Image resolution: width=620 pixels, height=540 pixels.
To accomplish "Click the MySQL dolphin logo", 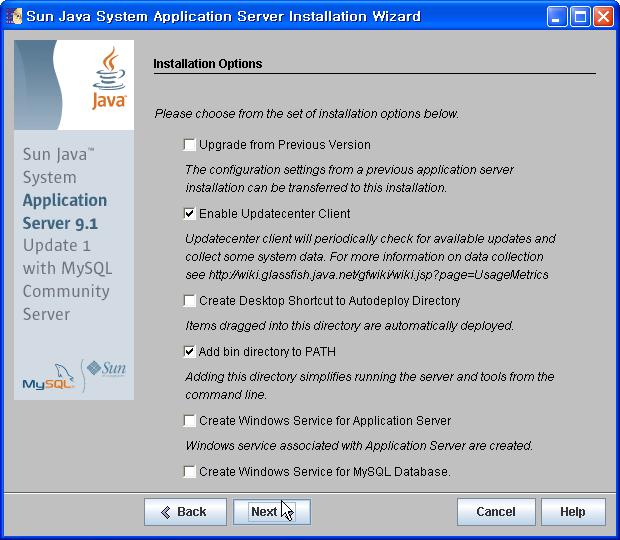I will point(49,377).
